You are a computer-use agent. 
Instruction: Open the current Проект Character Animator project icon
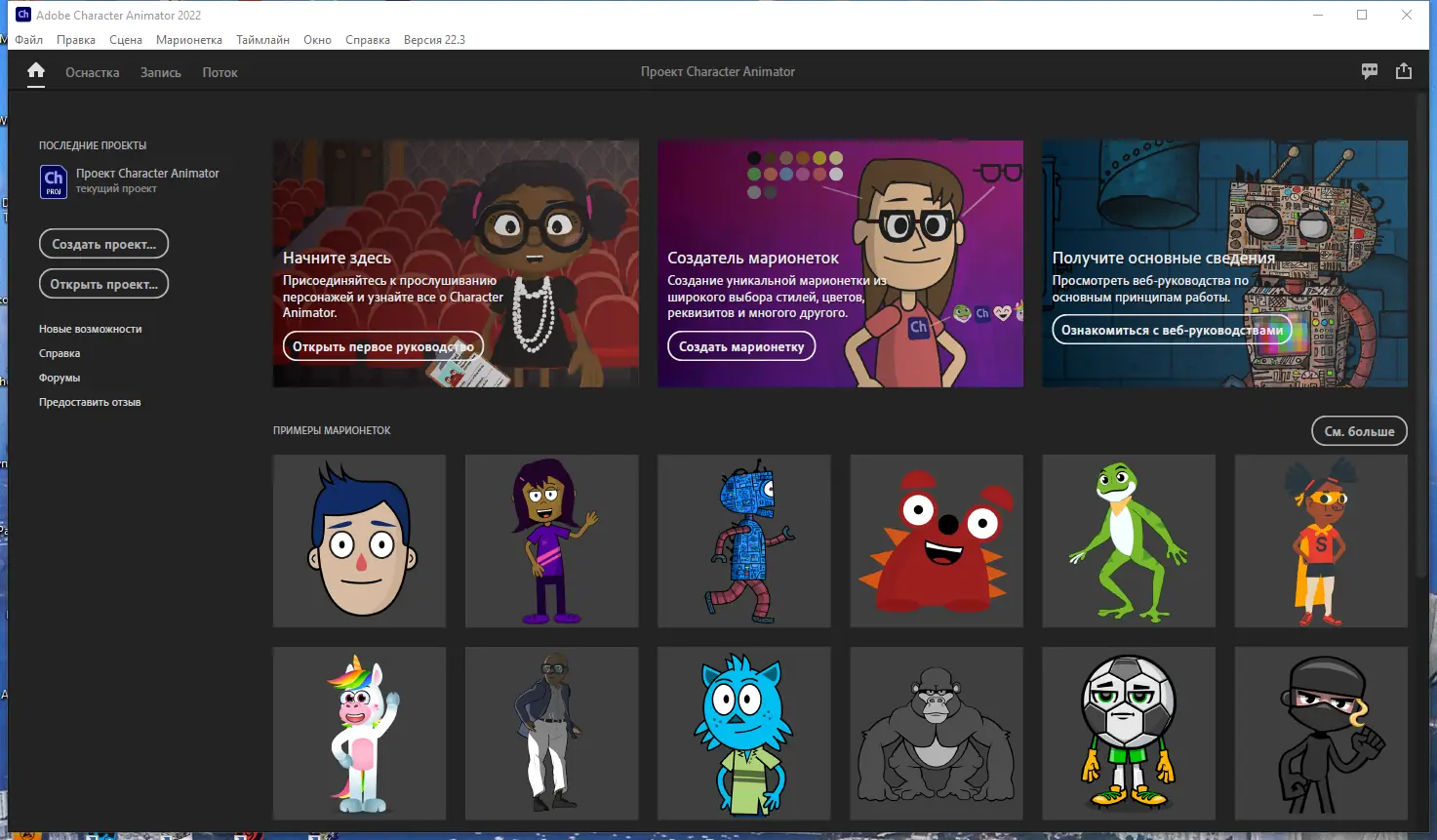point(53,180)
